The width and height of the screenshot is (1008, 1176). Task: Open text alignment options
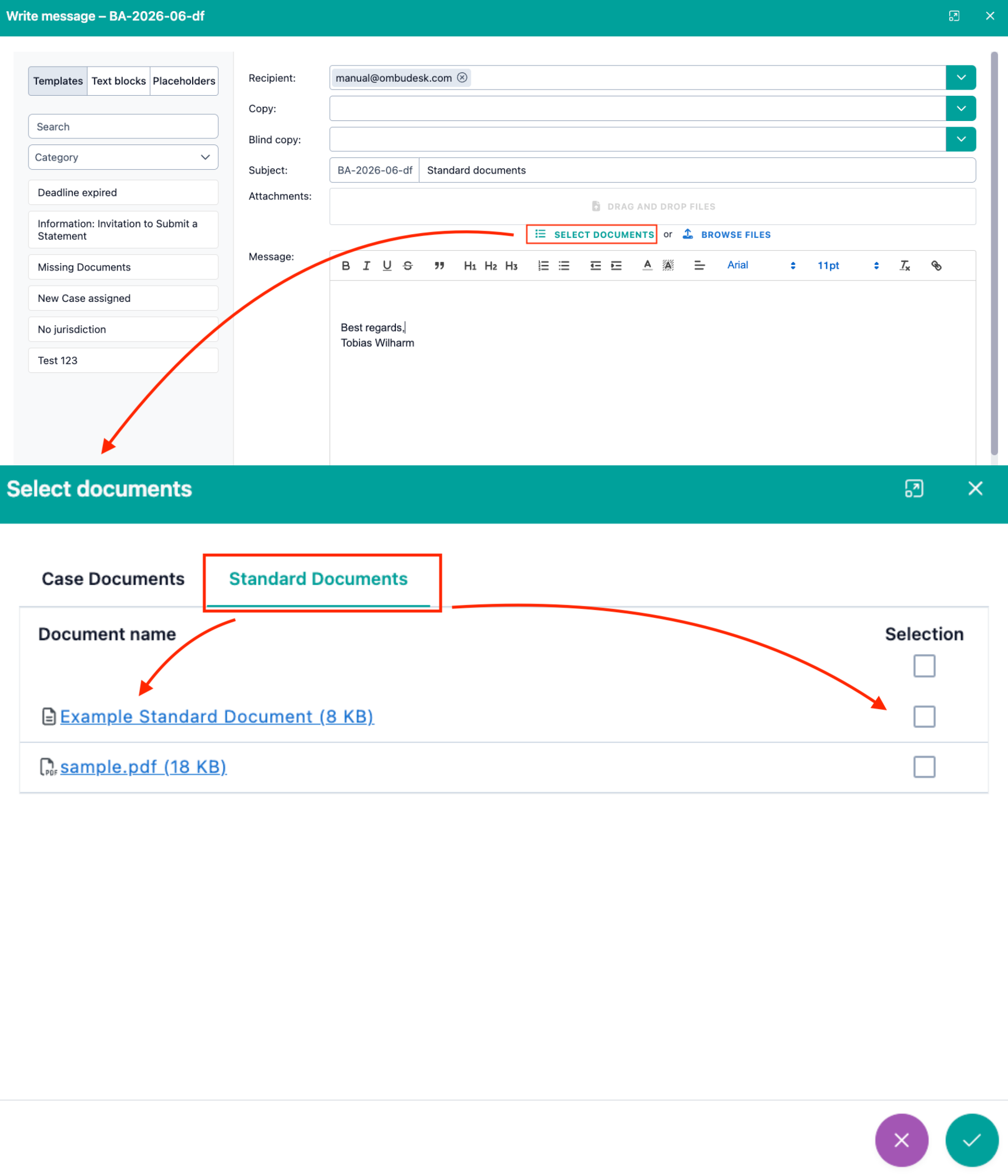point(699,265)
